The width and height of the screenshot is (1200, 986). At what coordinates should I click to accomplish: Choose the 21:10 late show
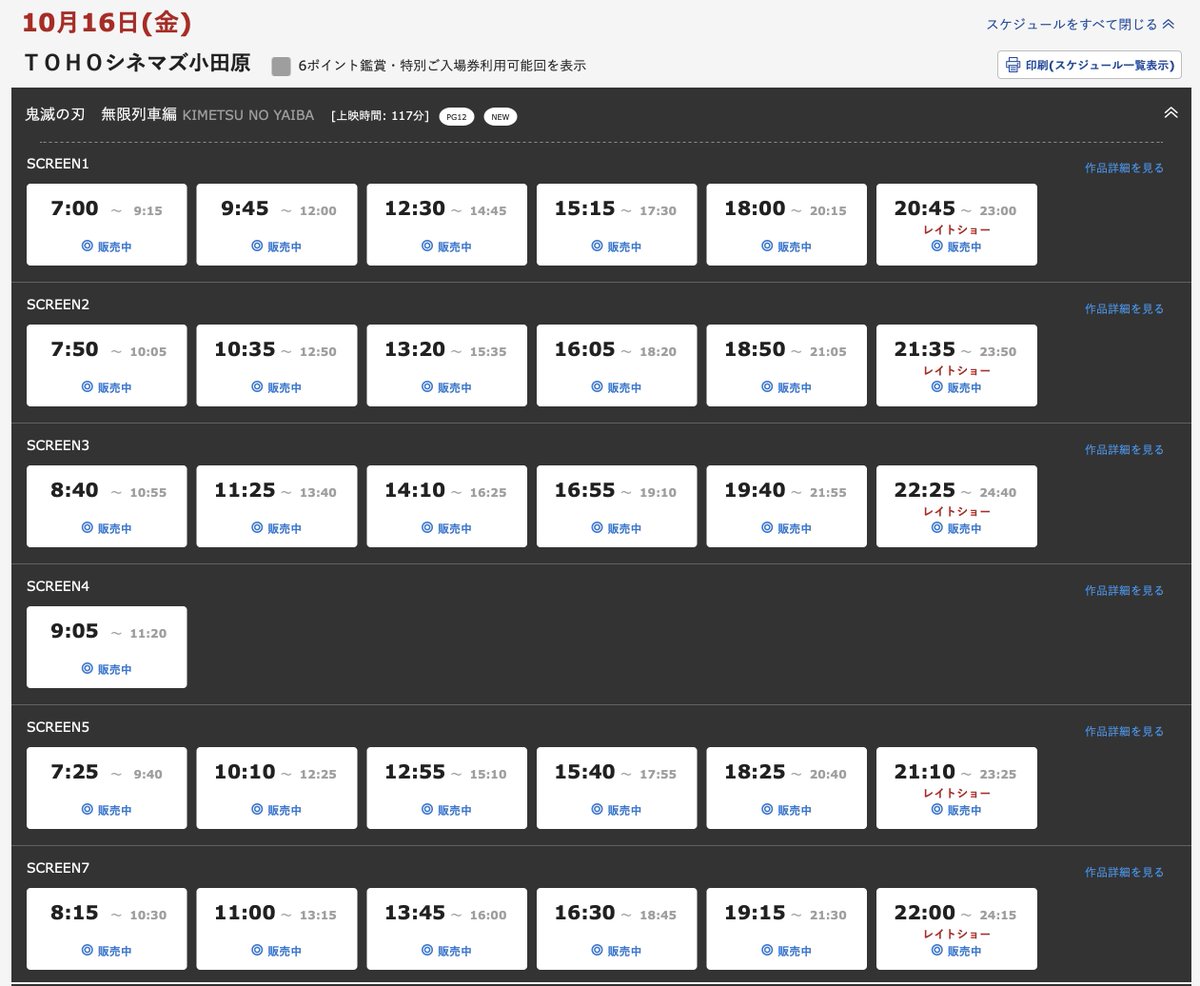point(957,789)
